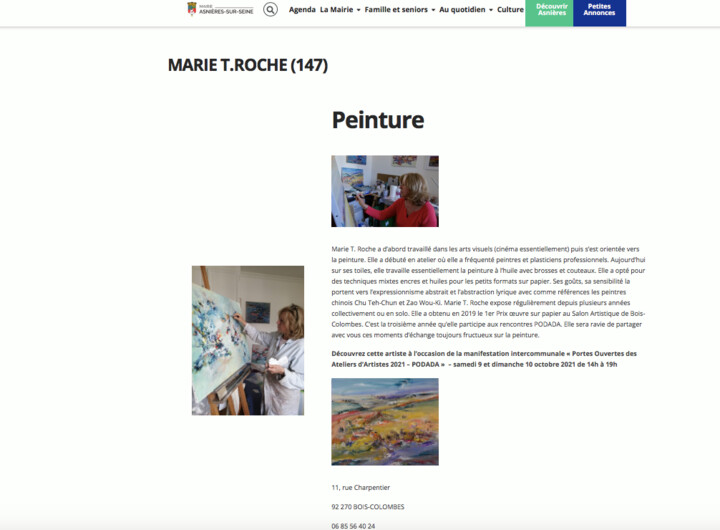Screen dimensions: 720x530
Task: Click the bold Portes Ouvertes PODADA announcement text
Action: coord(484,359)
